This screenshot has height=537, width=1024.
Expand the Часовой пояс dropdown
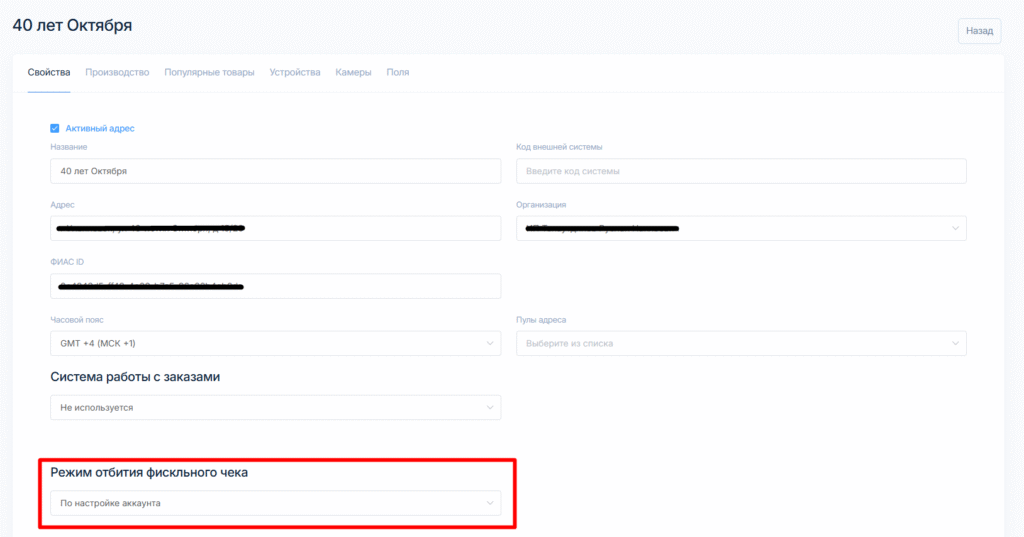pos(275,344)
